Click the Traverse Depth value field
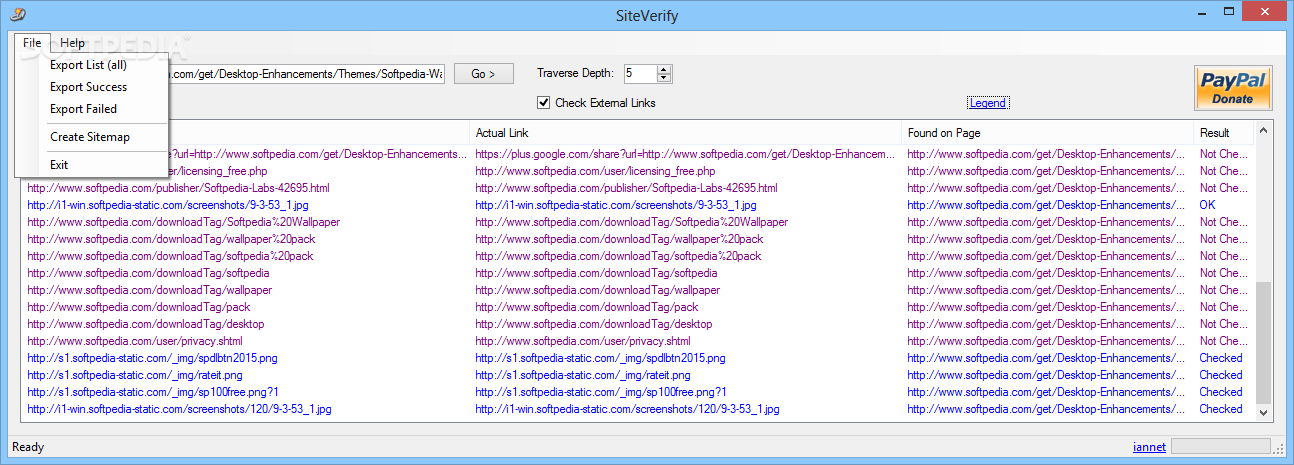This screenshot has height=465, width=1294. [x=640, y=73]
